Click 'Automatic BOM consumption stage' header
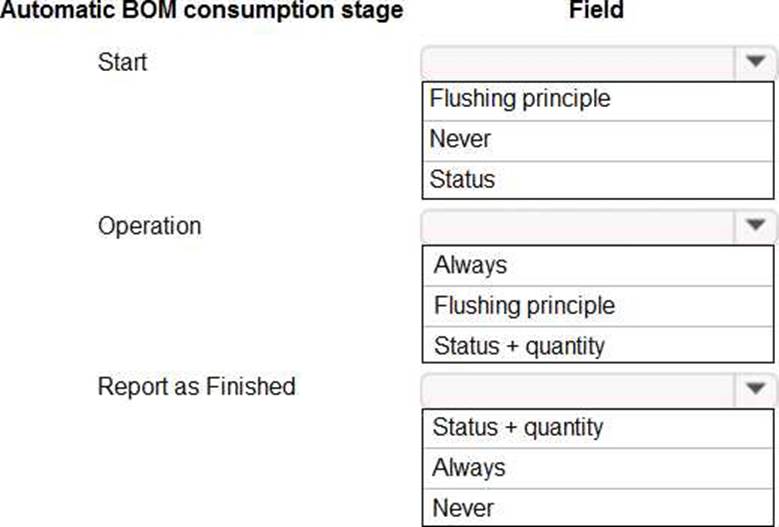 (202, 11)
